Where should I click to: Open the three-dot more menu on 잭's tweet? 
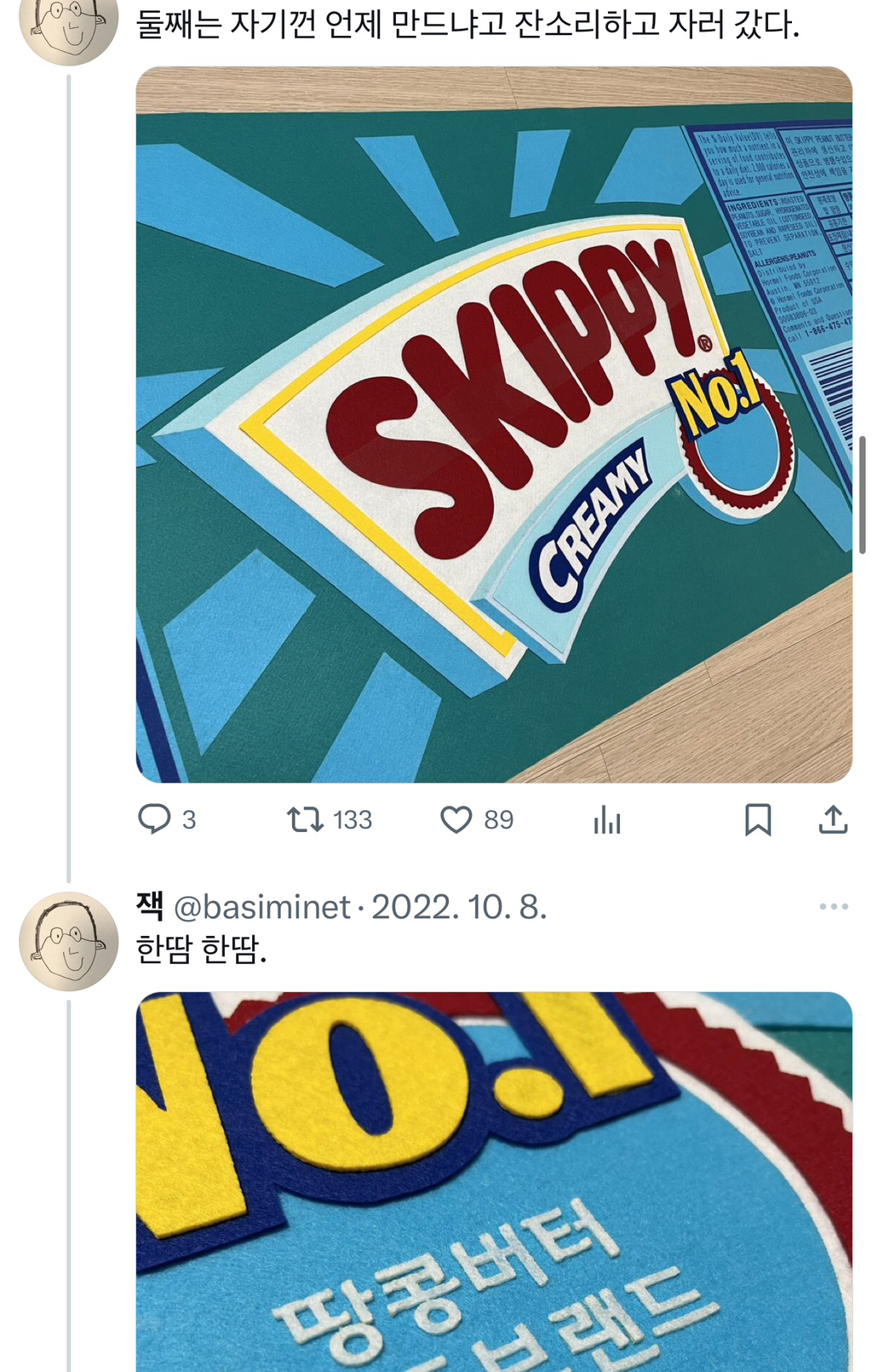click(x=833, y=906)
